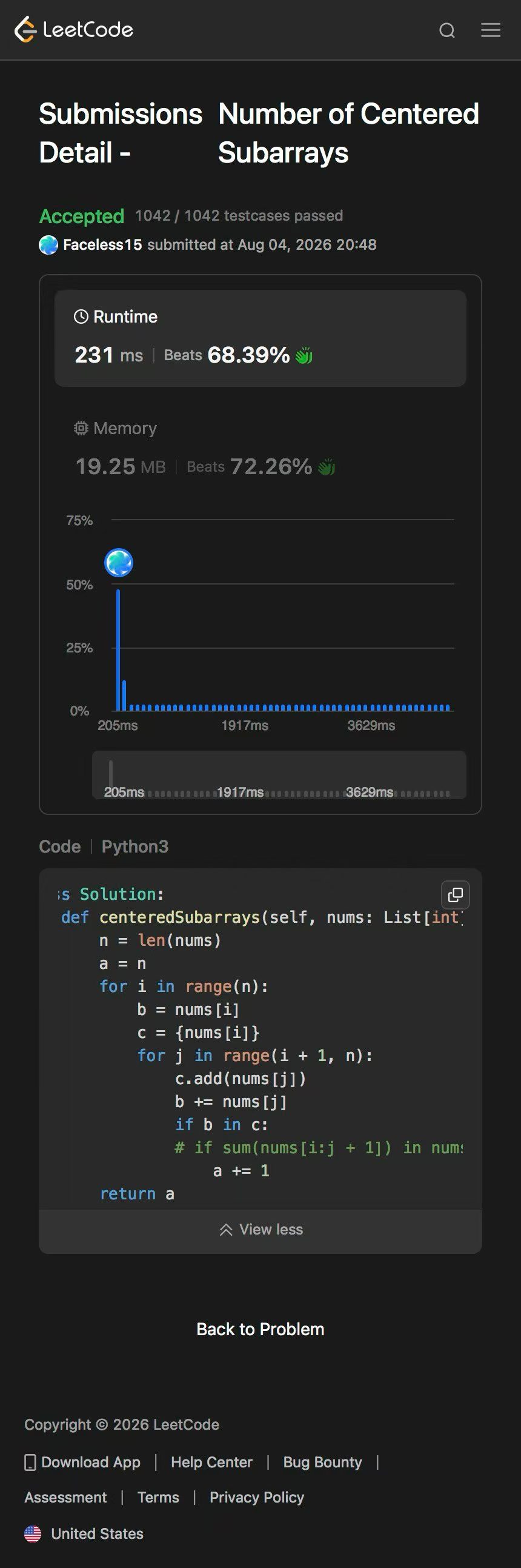The width and height of the screenshot is (521, 1568).
Task: Open the LeetCode logo home link
Action: pyautogui.click(x=73, y=29)
